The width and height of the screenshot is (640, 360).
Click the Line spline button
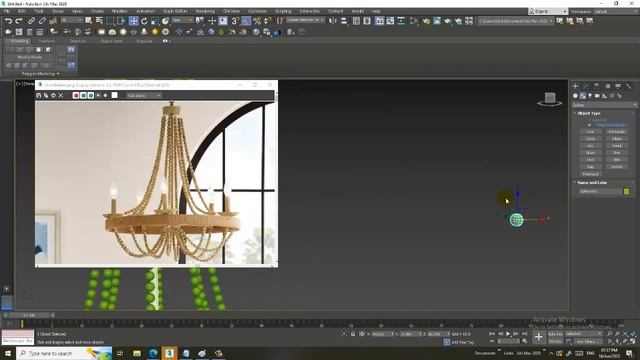(591, 132)
